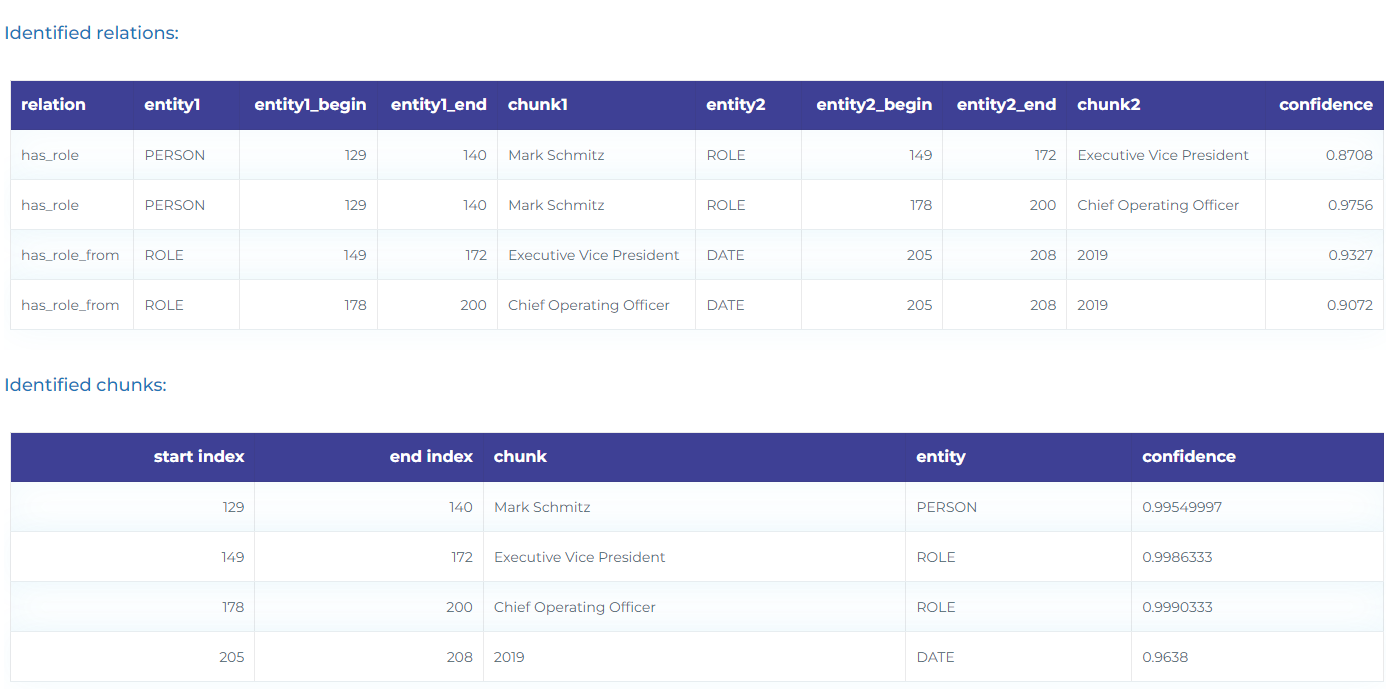
Task: Click the PERSON entity in chunks table
Action: point(947,507)
